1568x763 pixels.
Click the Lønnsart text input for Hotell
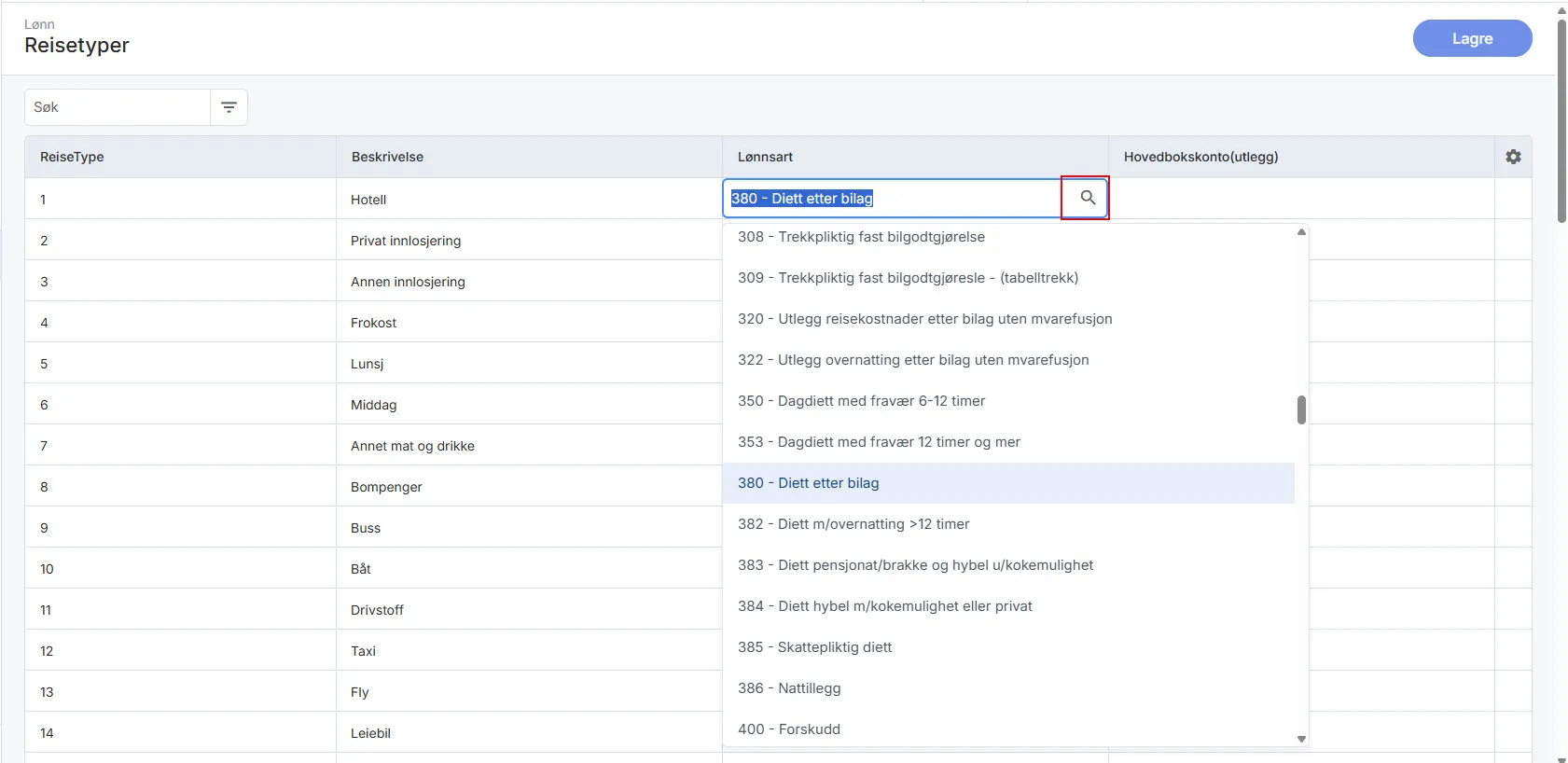tap(891, 199)
